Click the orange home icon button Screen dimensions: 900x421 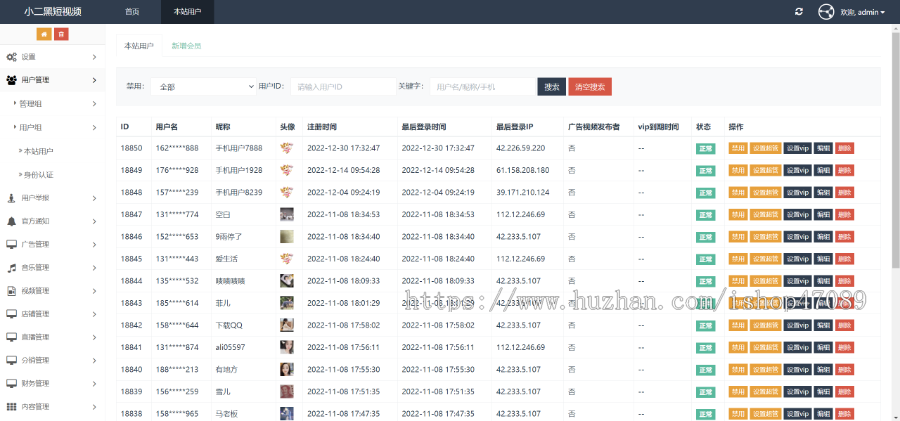pyautogui.click(x=44, y=34)
